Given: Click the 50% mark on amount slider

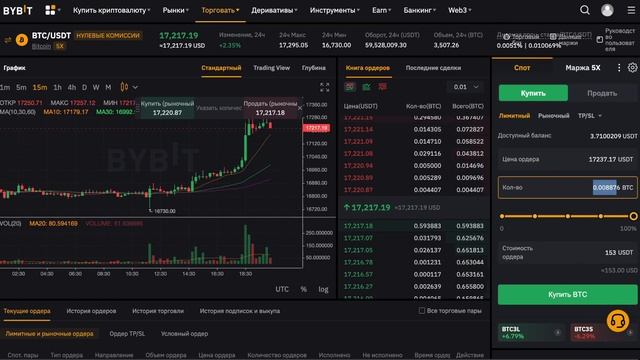Looking at the screenshot, I should [x=567, y=216].
